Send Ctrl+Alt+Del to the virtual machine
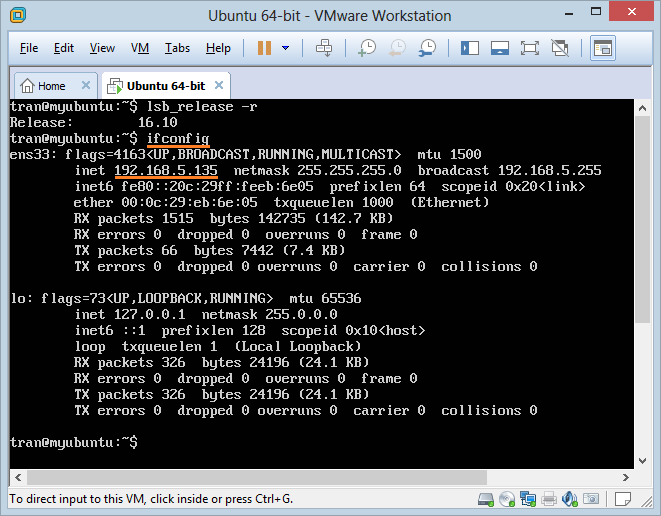Viewport: 661px width, 516px height. [324, 48]
